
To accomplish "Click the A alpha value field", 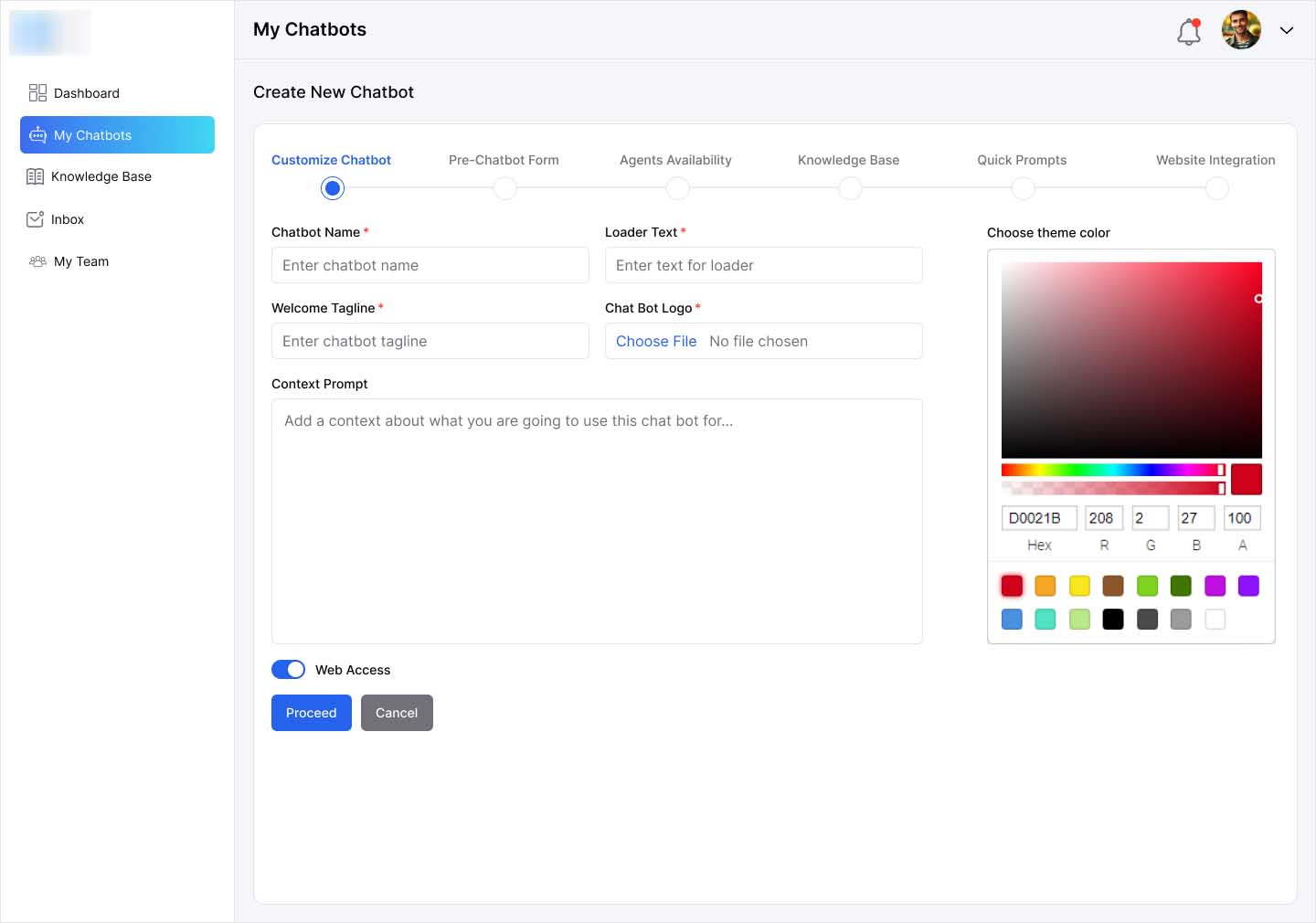I will tap(1242, 518).
